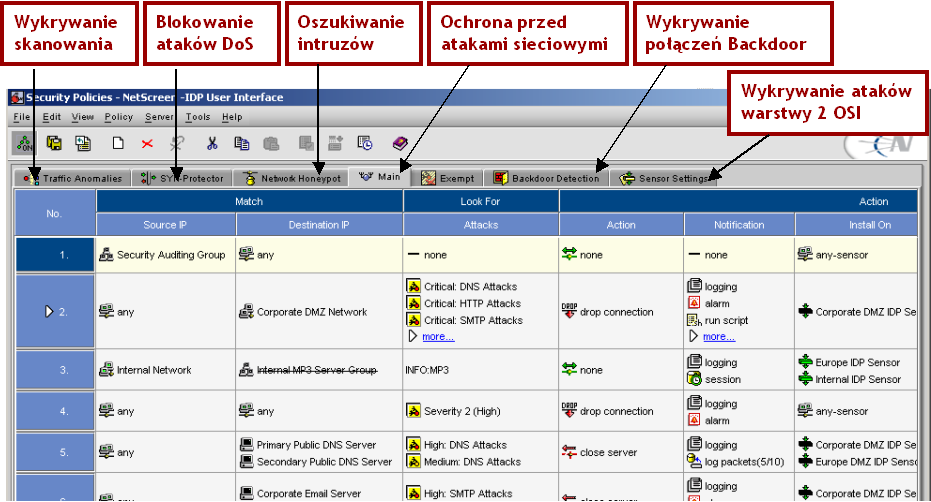Follow the more... link under Notification
Image resolution: width=931 pixels, height=502 pixels.
719,337
